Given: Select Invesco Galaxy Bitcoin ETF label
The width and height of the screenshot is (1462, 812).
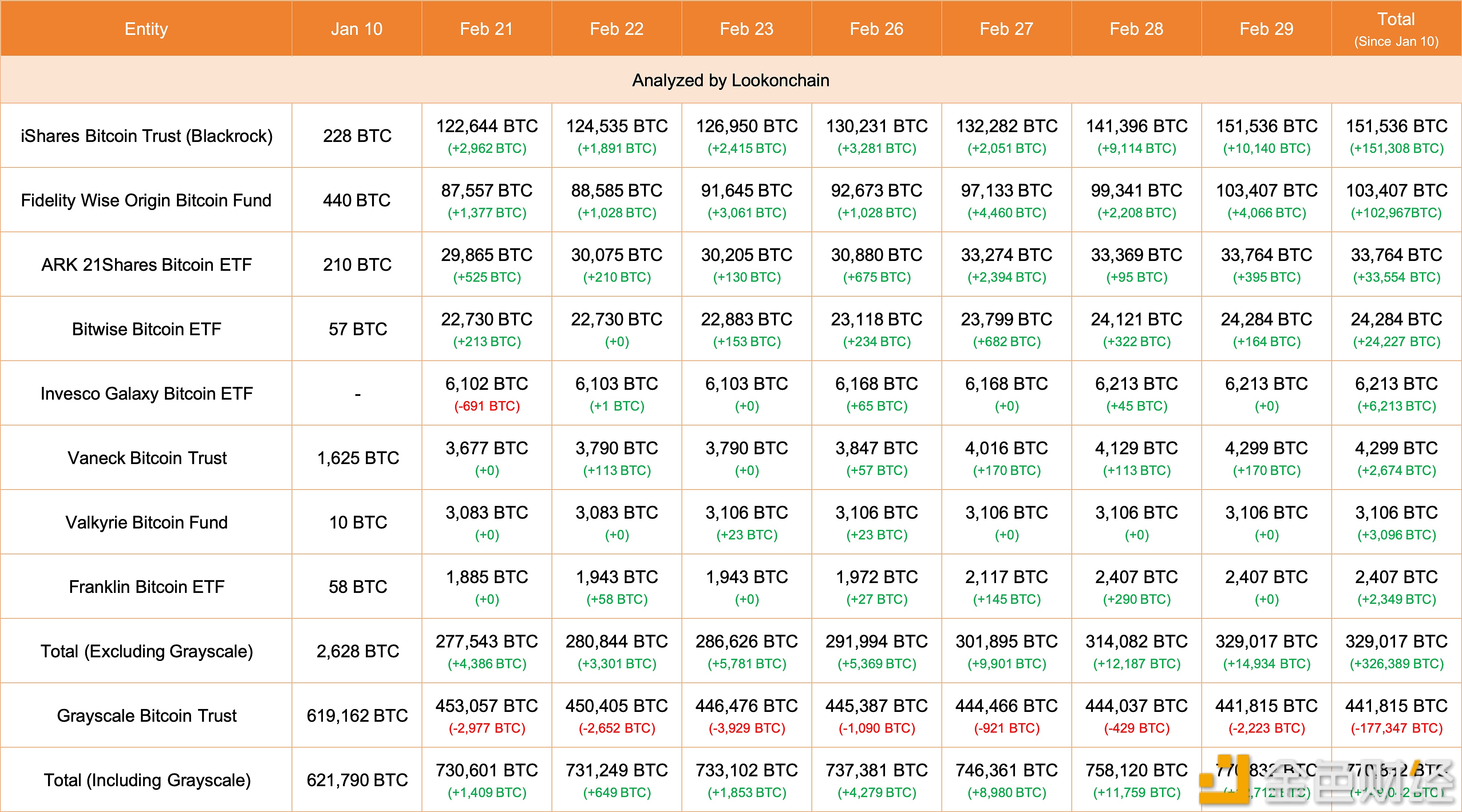Looking at the screenshot, I should (146, 393).
